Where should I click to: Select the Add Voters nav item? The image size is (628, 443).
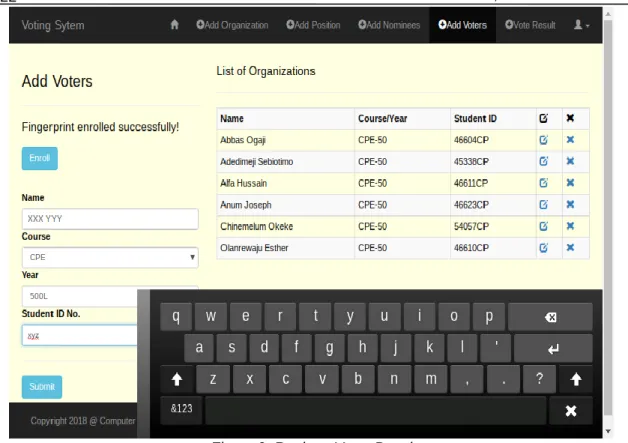(x=463, y=25)
